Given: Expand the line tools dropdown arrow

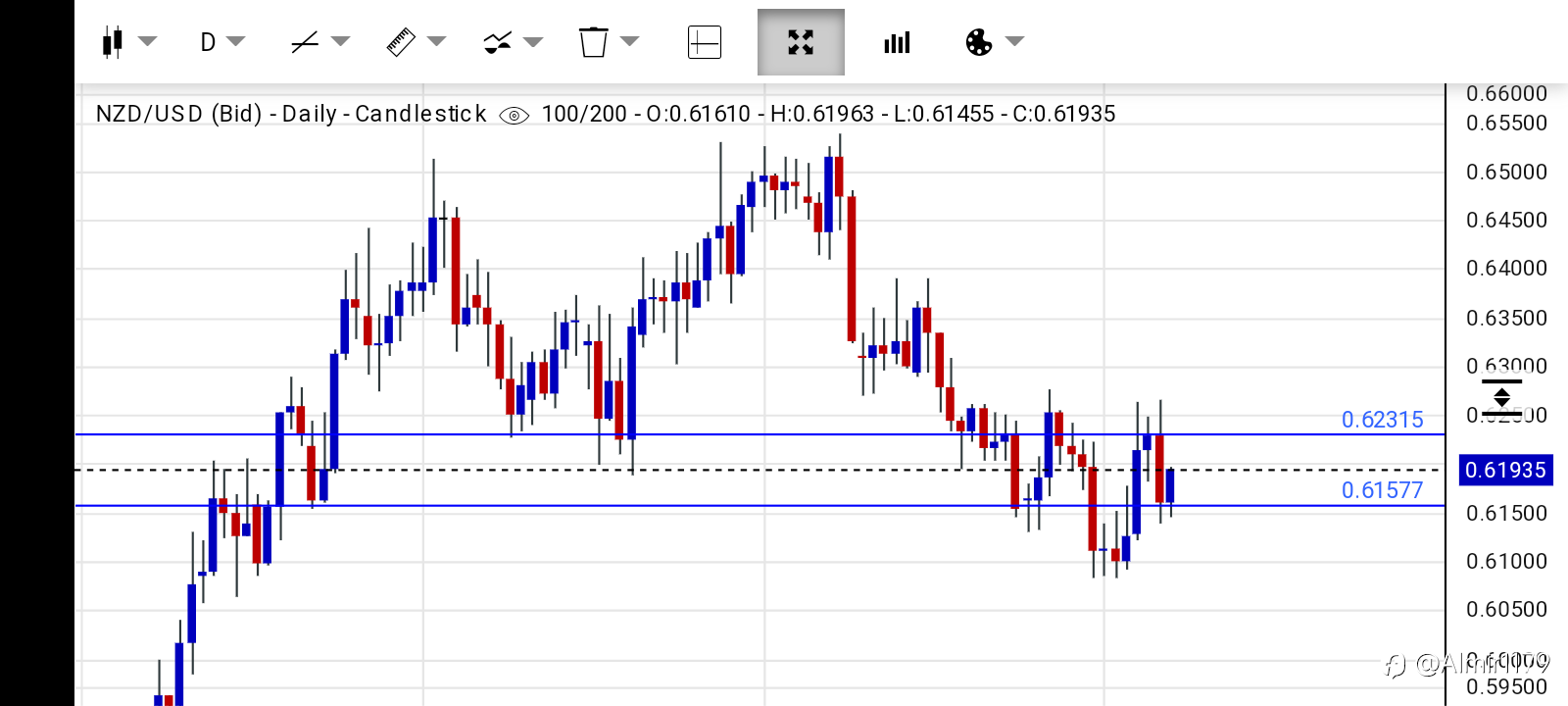Looking at the screenshot, I should [x=340, y=41].
